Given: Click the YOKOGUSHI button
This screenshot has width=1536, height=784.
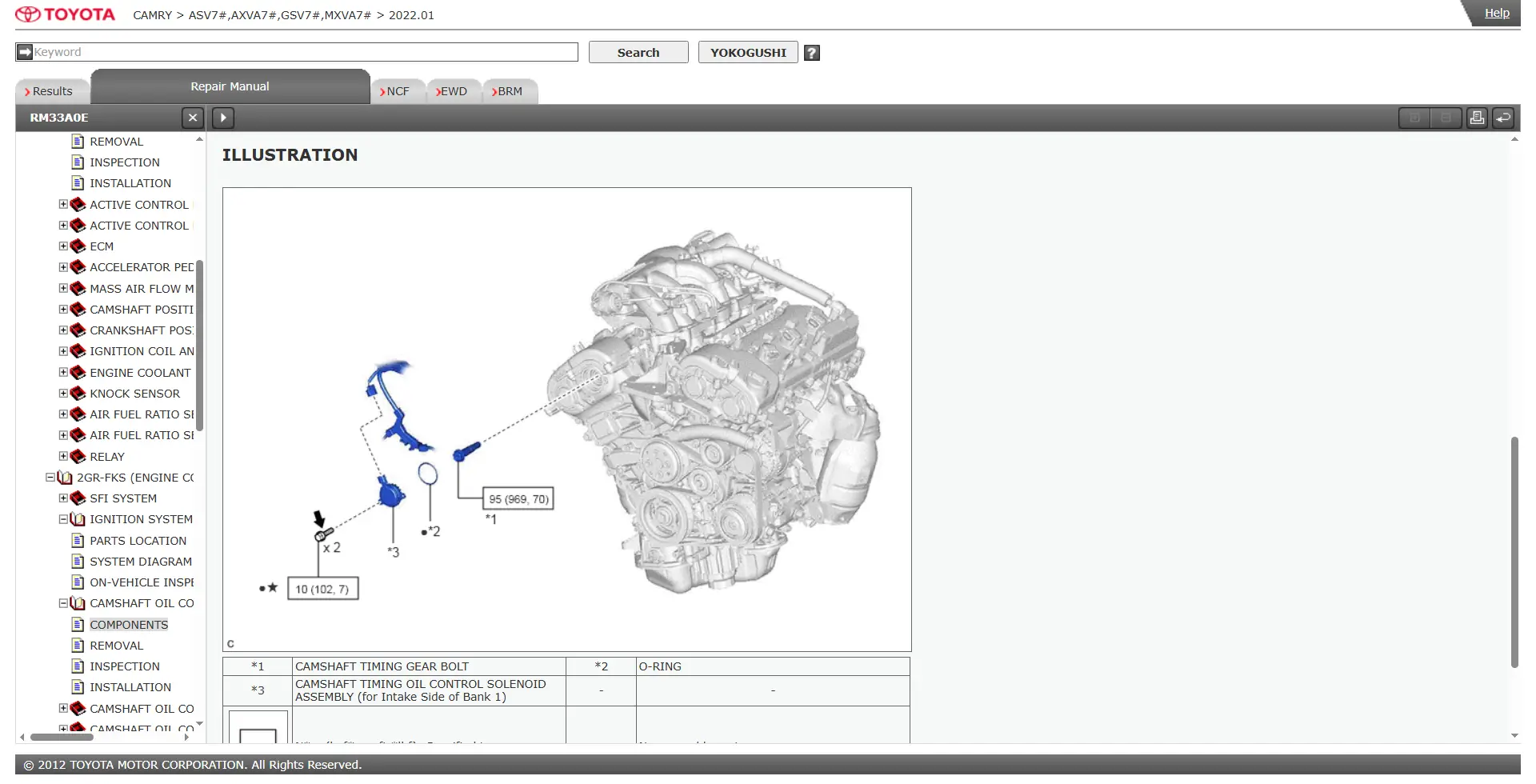Looking at the screenshot, I should pyautogui.click(x=748, y=53).
